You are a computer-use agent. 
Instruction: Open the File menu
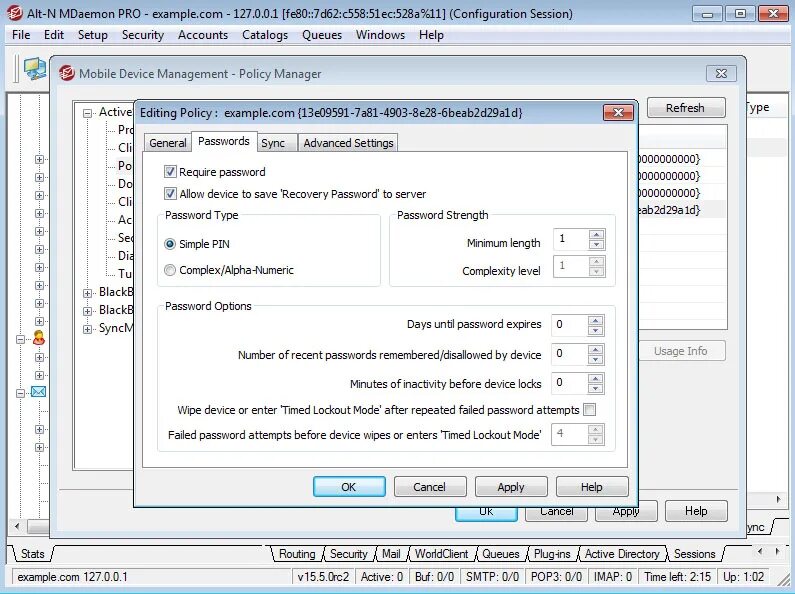pyautogui.click(x=21, y=35)
